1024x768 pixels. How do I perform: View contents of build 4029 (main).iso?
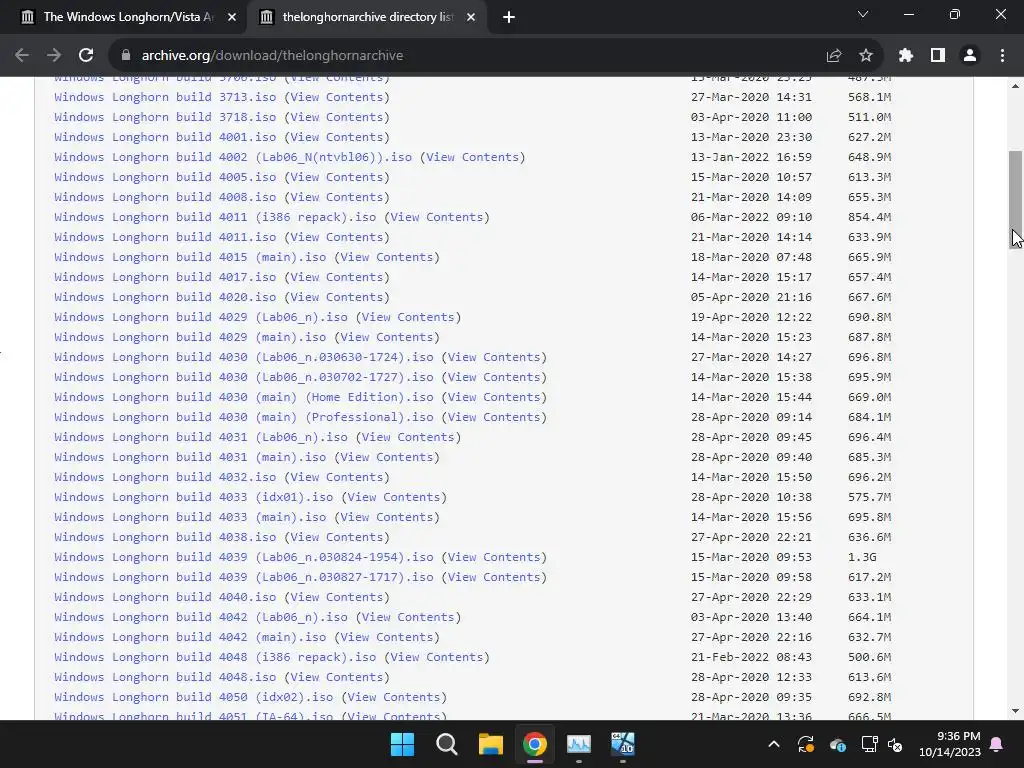[387, 338]
